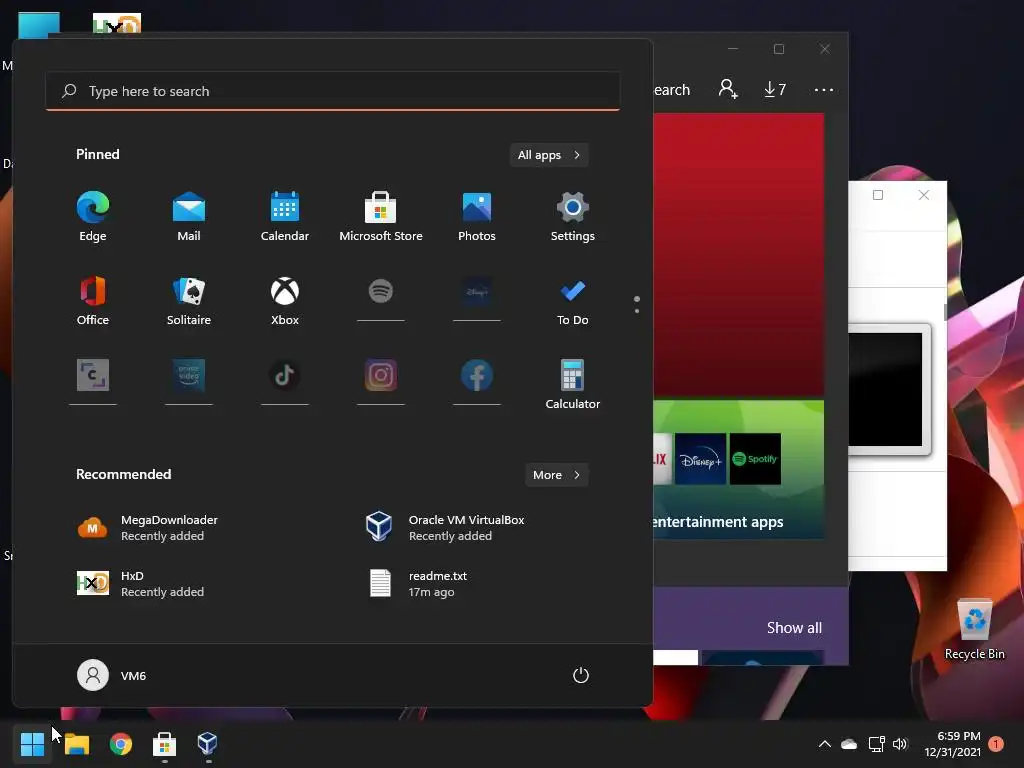Switch to Microsoft Store on taskbar
The image size is (1024, 768).
pyautogui.click(x=165, y=744)
